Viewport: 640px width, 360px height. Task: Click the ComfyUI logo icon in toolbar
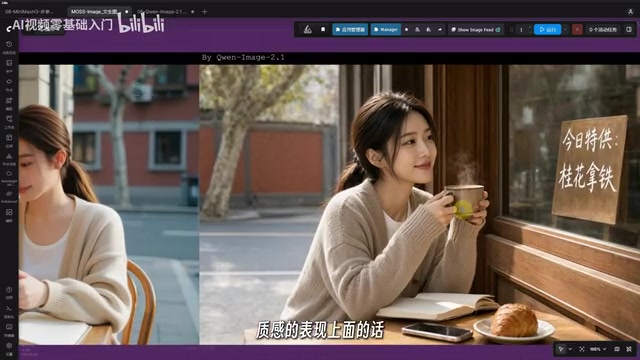308,29
